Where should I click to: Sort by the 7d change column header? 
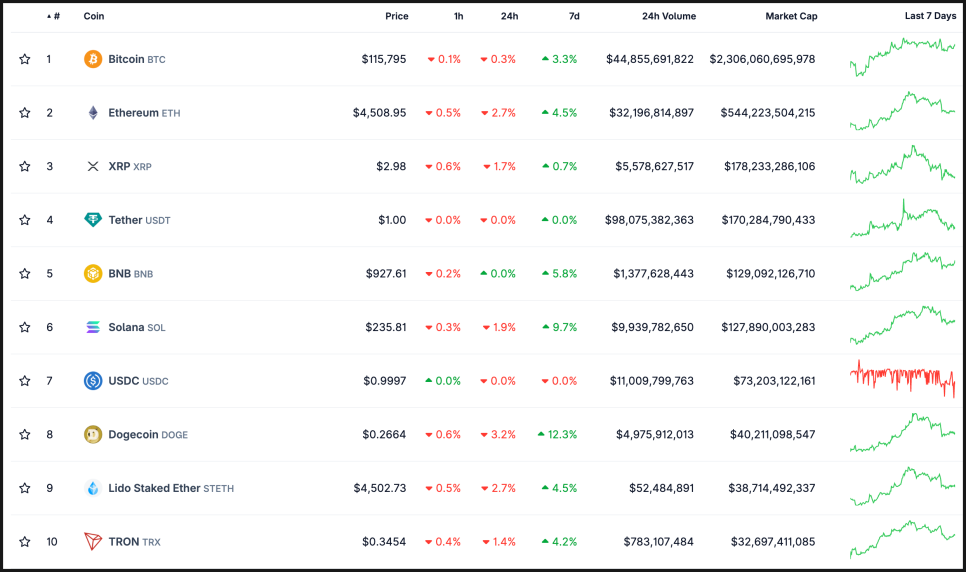(x=573, y=16)
